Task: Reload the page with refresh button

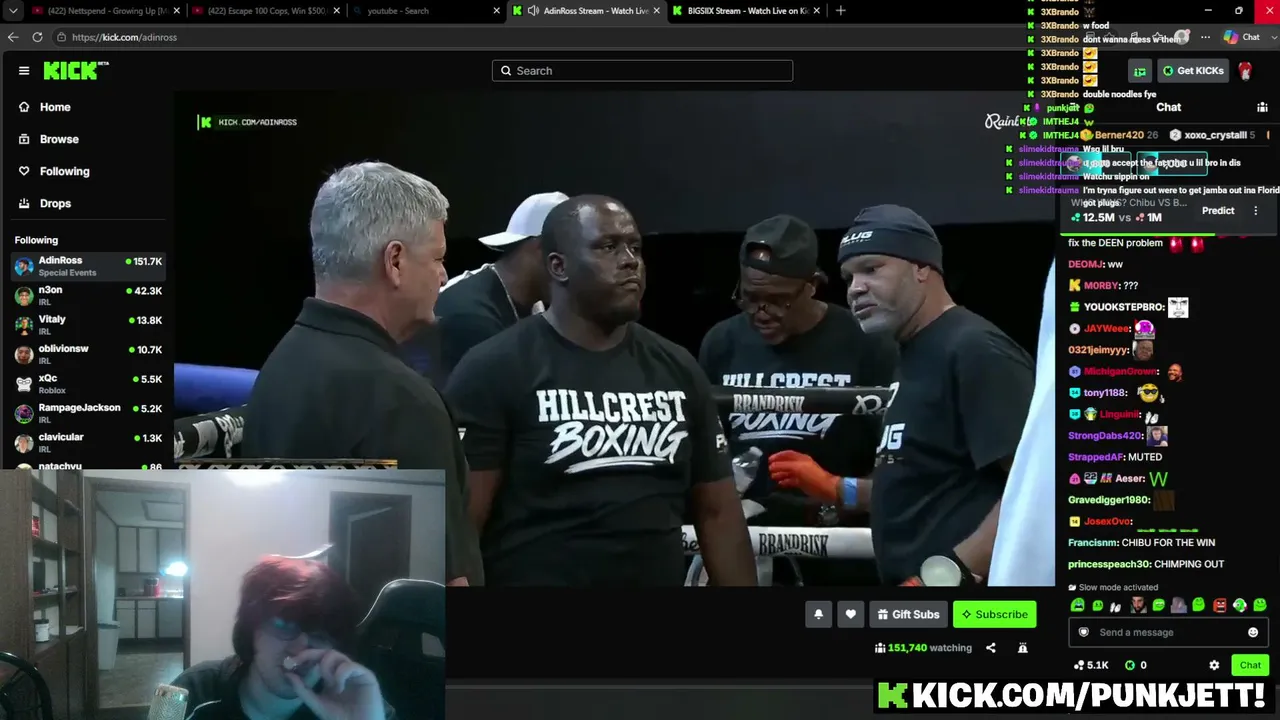Action: pos(37,37)
